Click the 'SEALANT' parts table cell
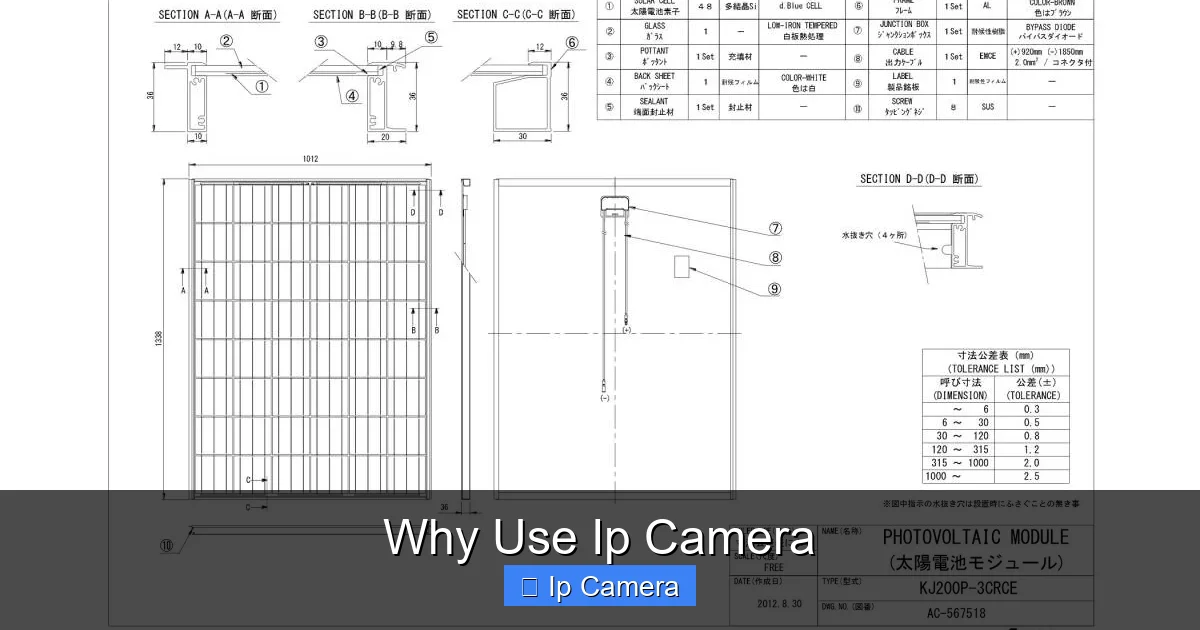The width and height of the screenshot is (1200, 630). pos(655,107)
